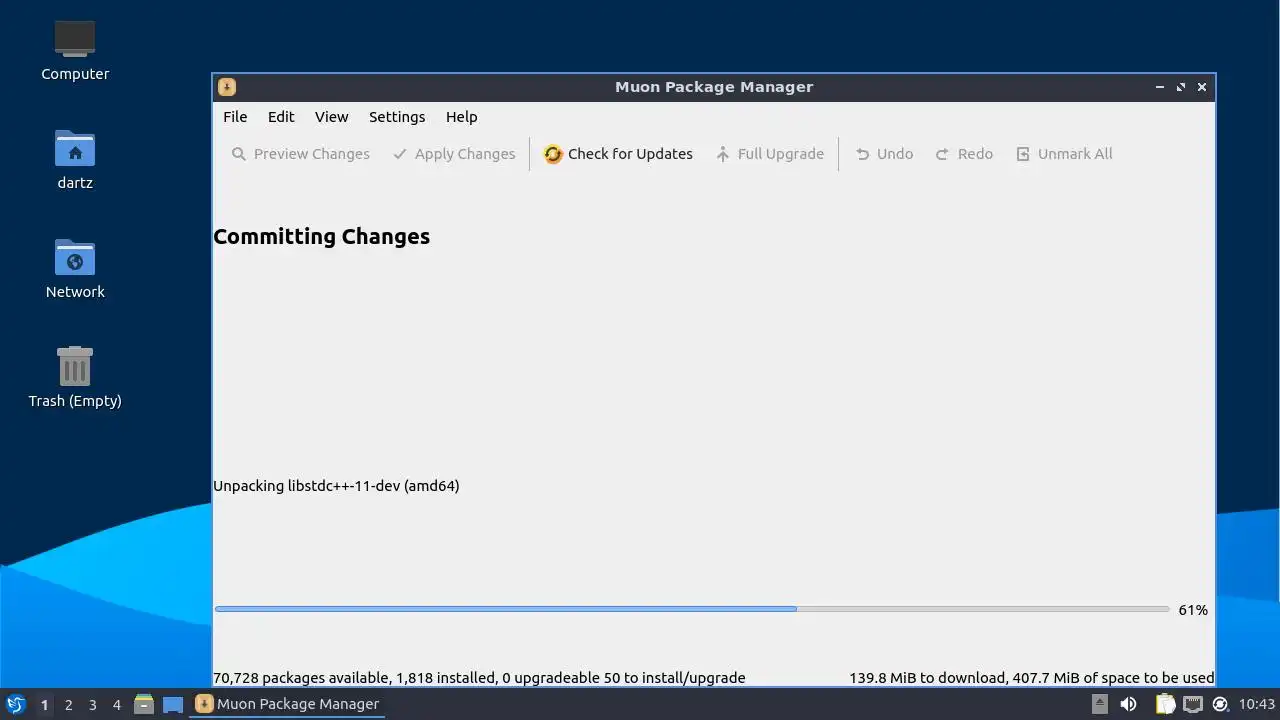This screenshot has width=1280, height=720.
Task: Open the View menu
Action: [x=332, y=117]
